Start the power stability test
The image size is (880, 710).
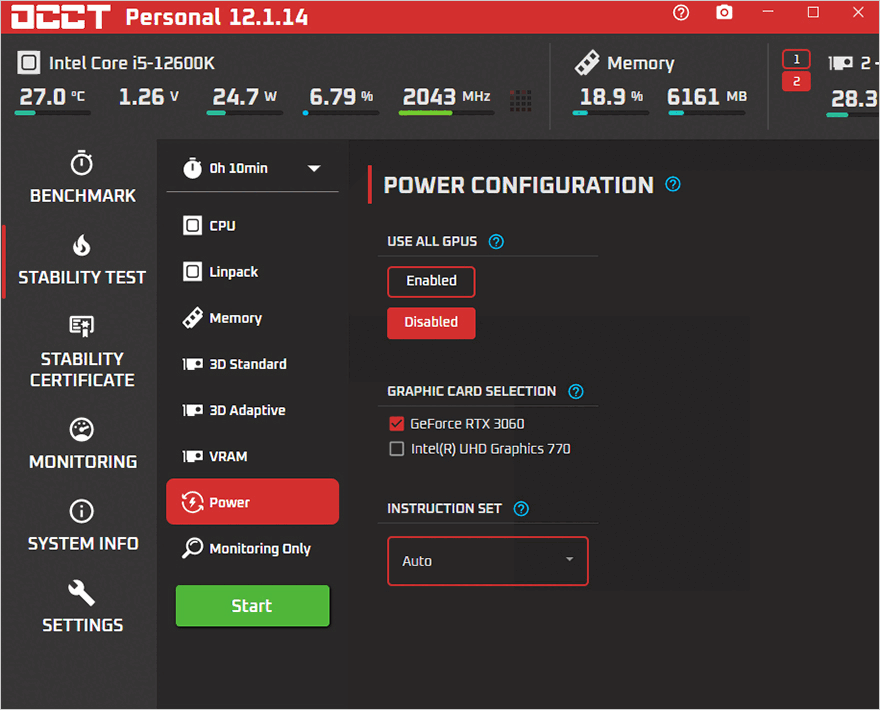point(253,606)
